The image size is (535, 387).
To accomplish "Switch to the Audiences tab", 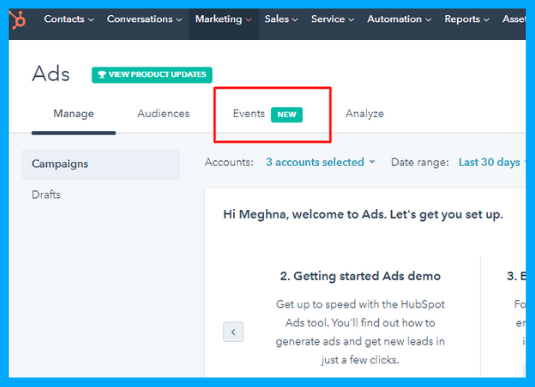I will click(x=163, y=114).
